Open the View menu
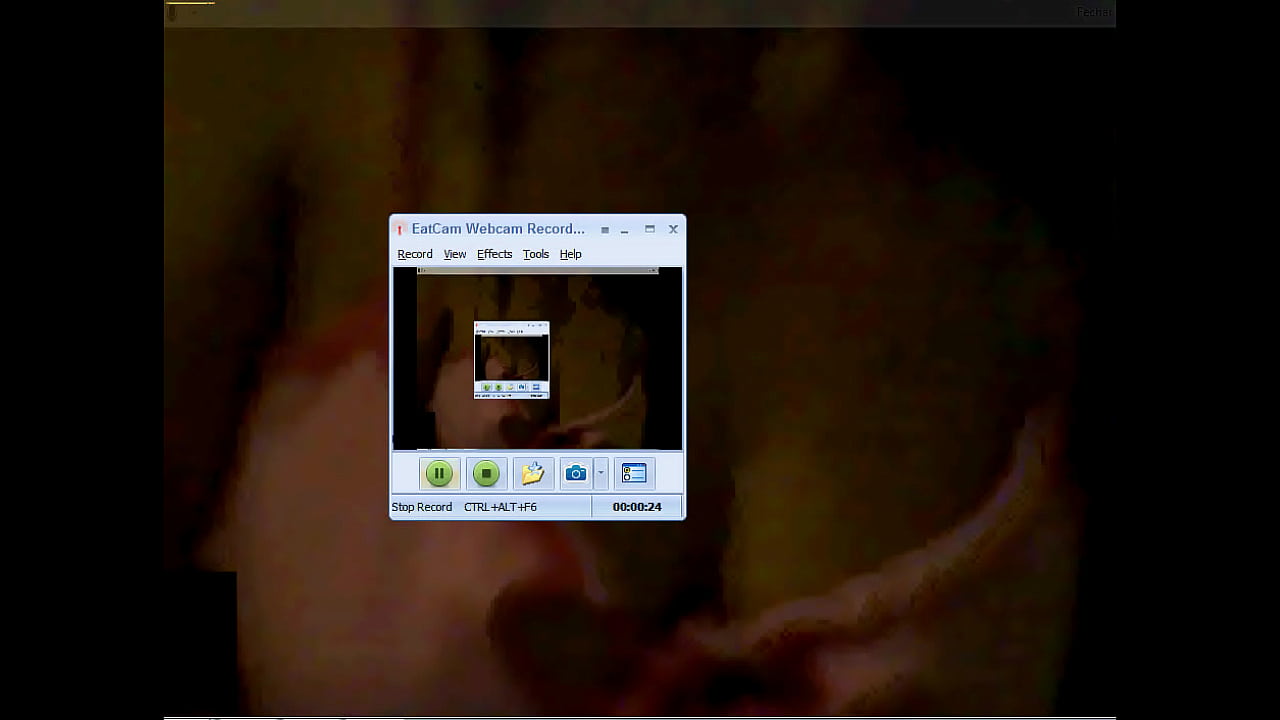1280x720 pixels. (455, 254)
